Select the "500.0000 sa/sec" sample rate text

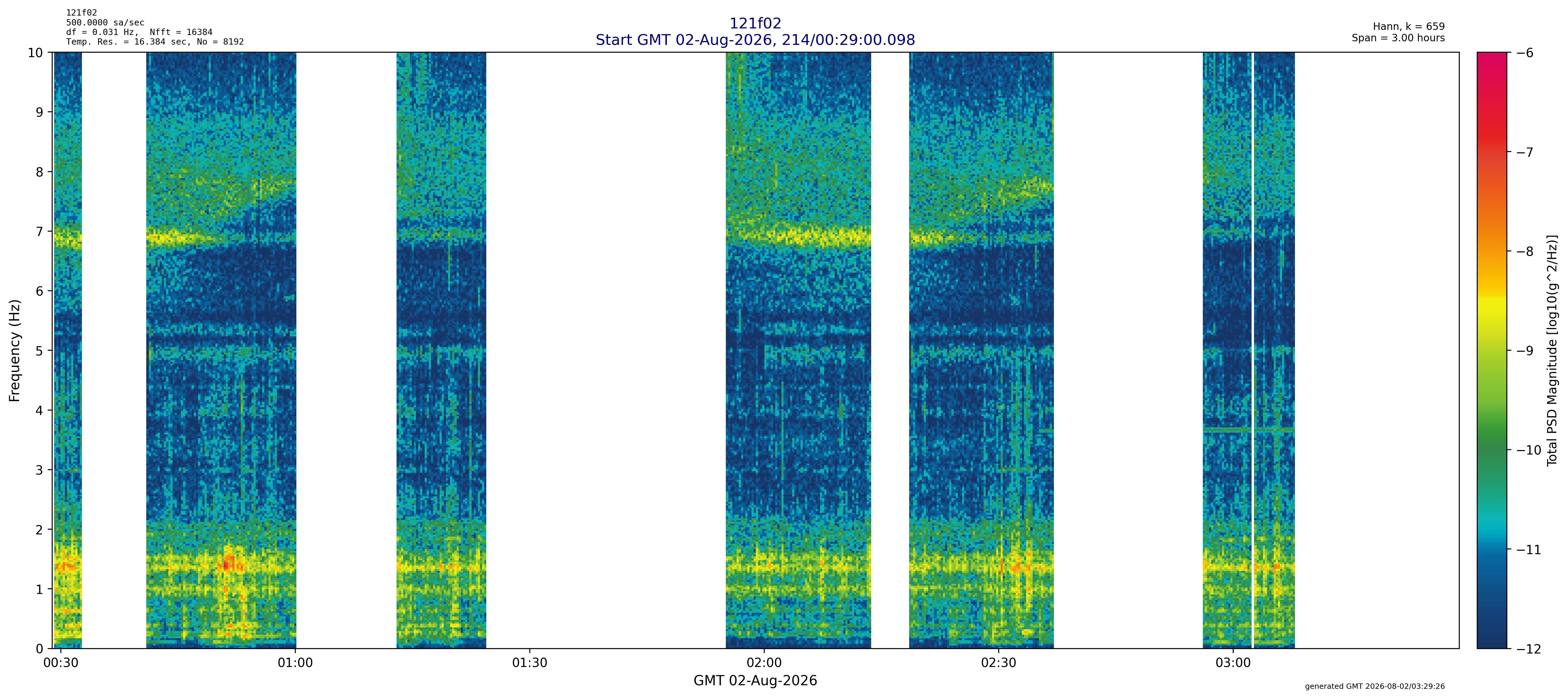click(105, 22)
